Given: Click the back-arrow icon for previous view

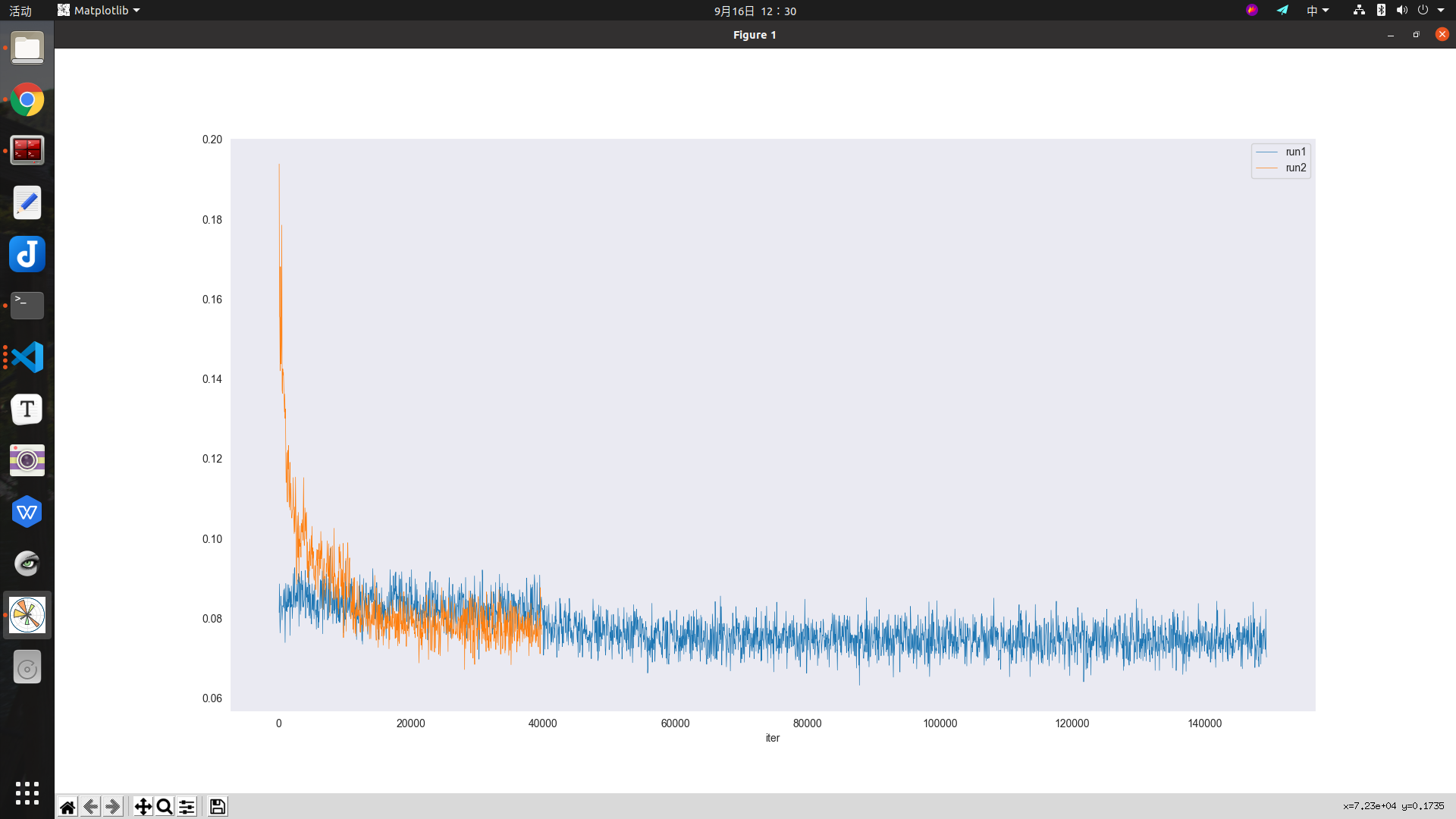Looking at the screenshot, I should (89, 806).
